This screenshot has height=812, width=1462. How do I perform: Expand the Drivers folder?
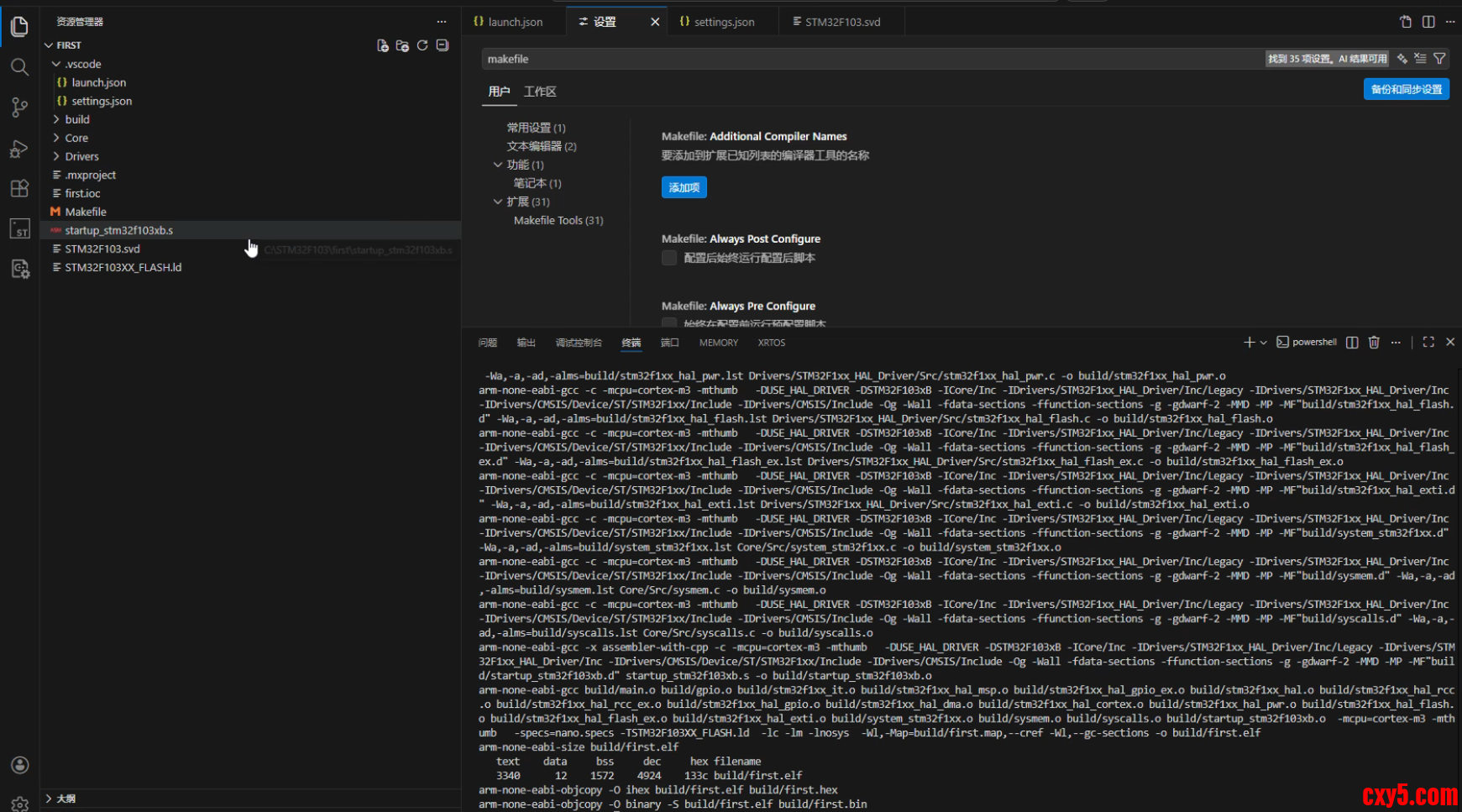click(x=81, y=156)
